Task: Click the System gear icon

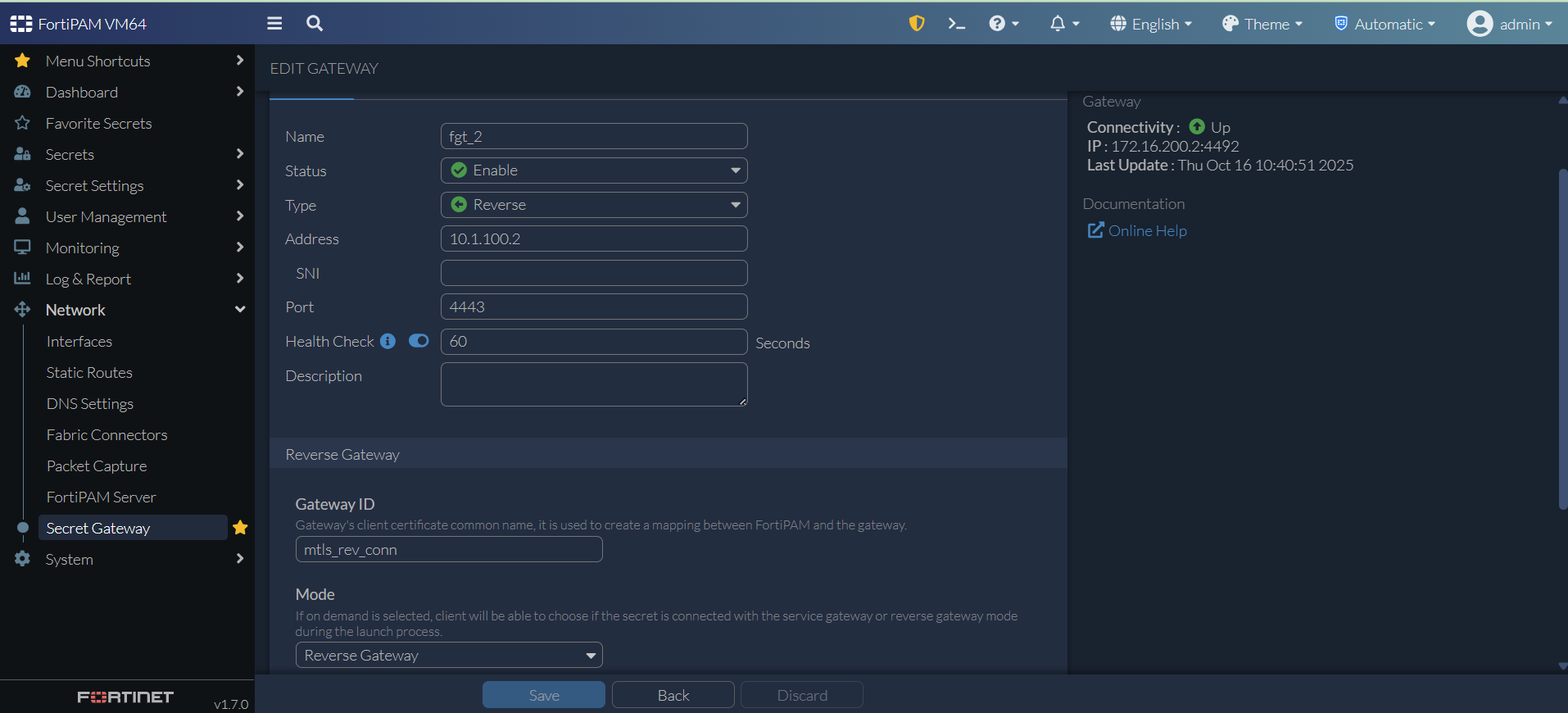Action: [22, 559]
